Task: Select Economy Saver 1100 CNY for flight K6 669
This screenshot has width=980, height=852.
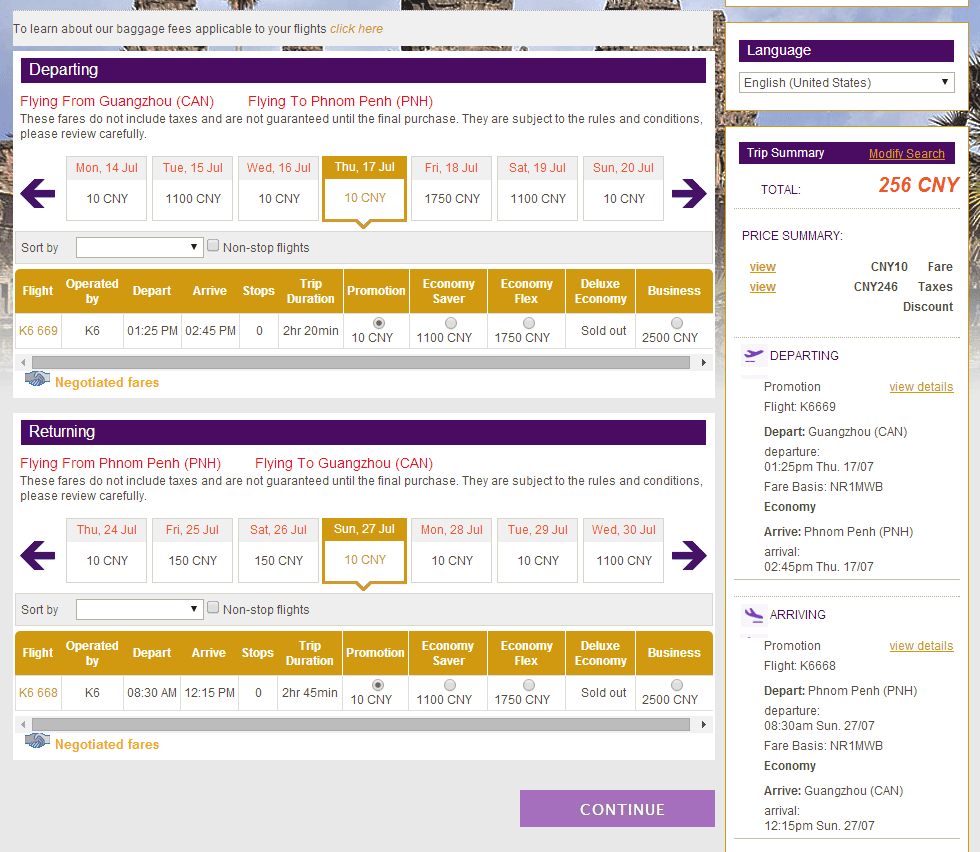Action: 450,323
